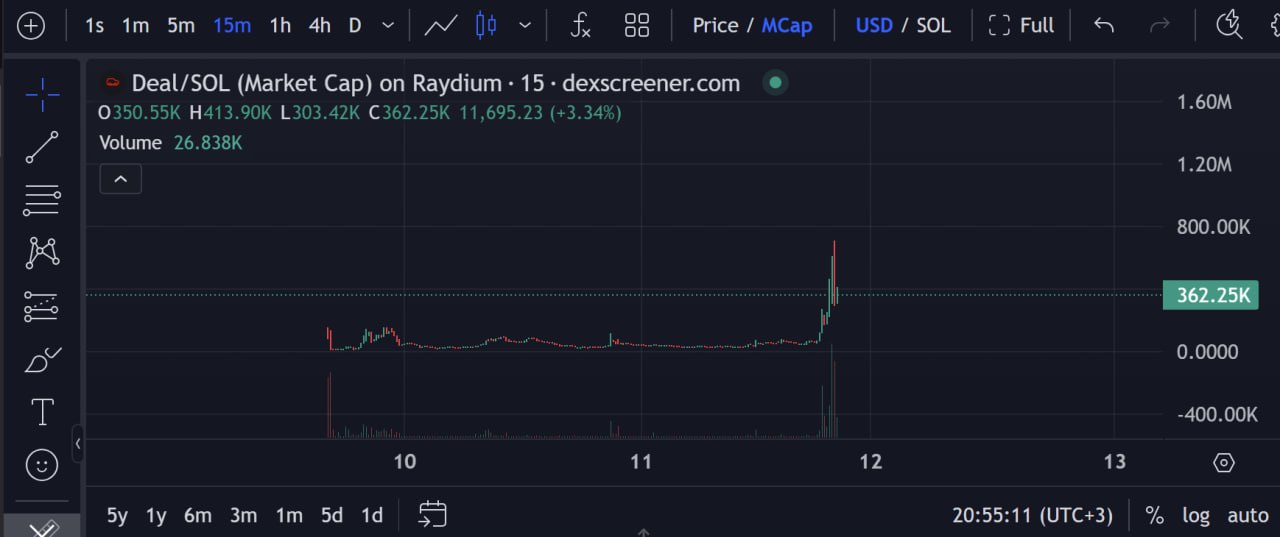Toggle the auto scale
The height and width of the screenshot is (537, 1280).
[1248, 515]
